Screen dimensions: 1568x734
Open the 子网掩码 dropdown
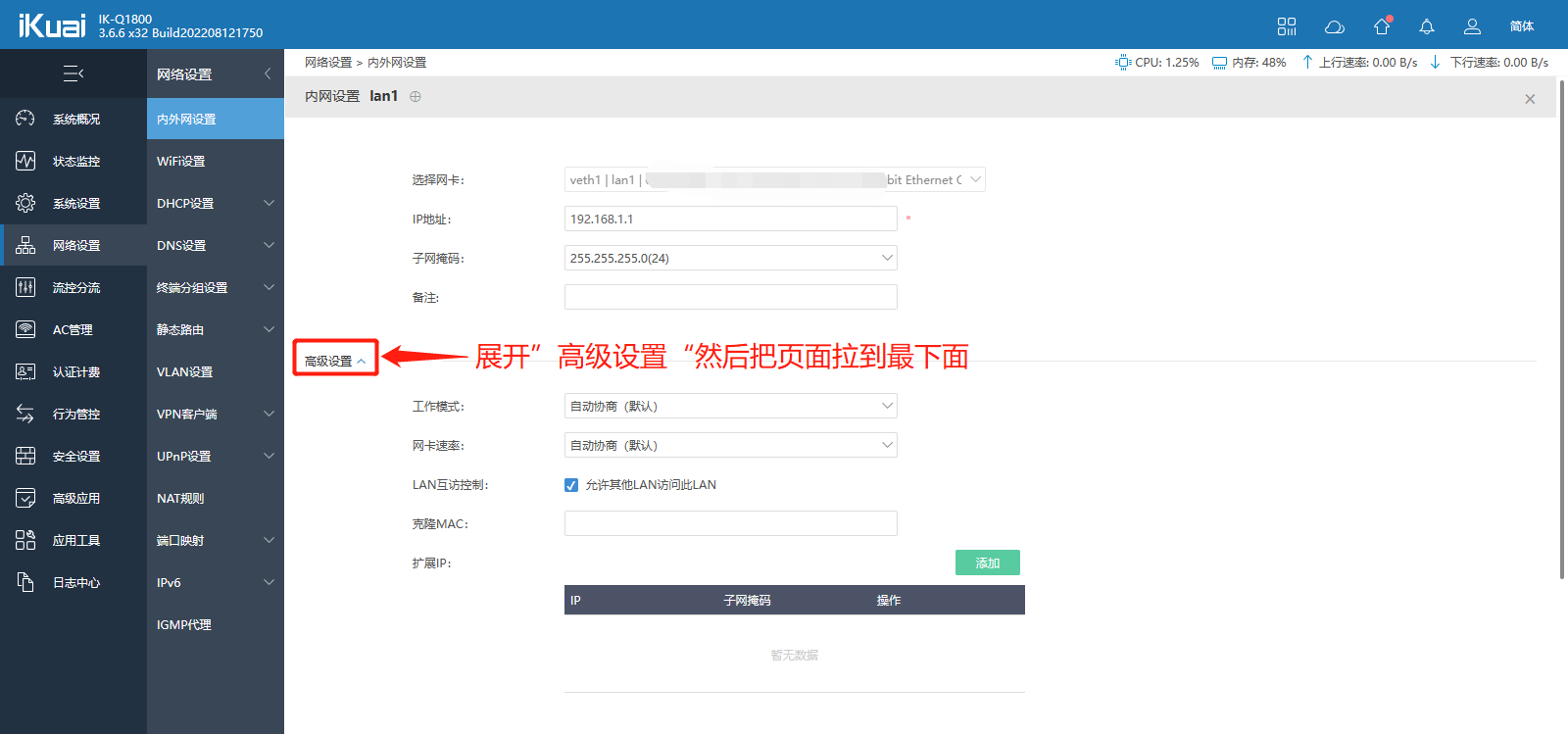730,258
